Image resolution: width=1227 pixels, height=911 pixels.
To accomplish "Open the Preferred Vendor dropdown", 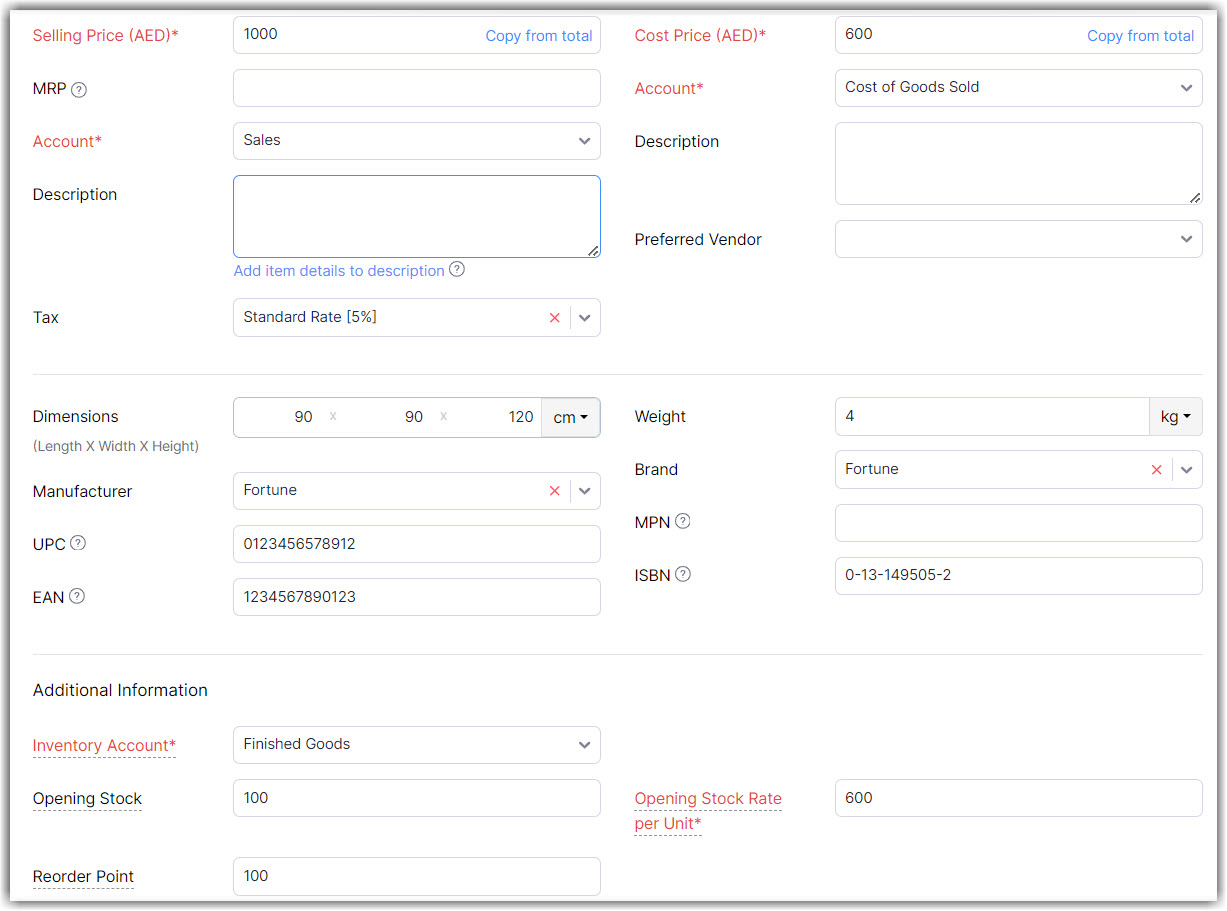I will pyautogui.click(x=1186, y=239).
